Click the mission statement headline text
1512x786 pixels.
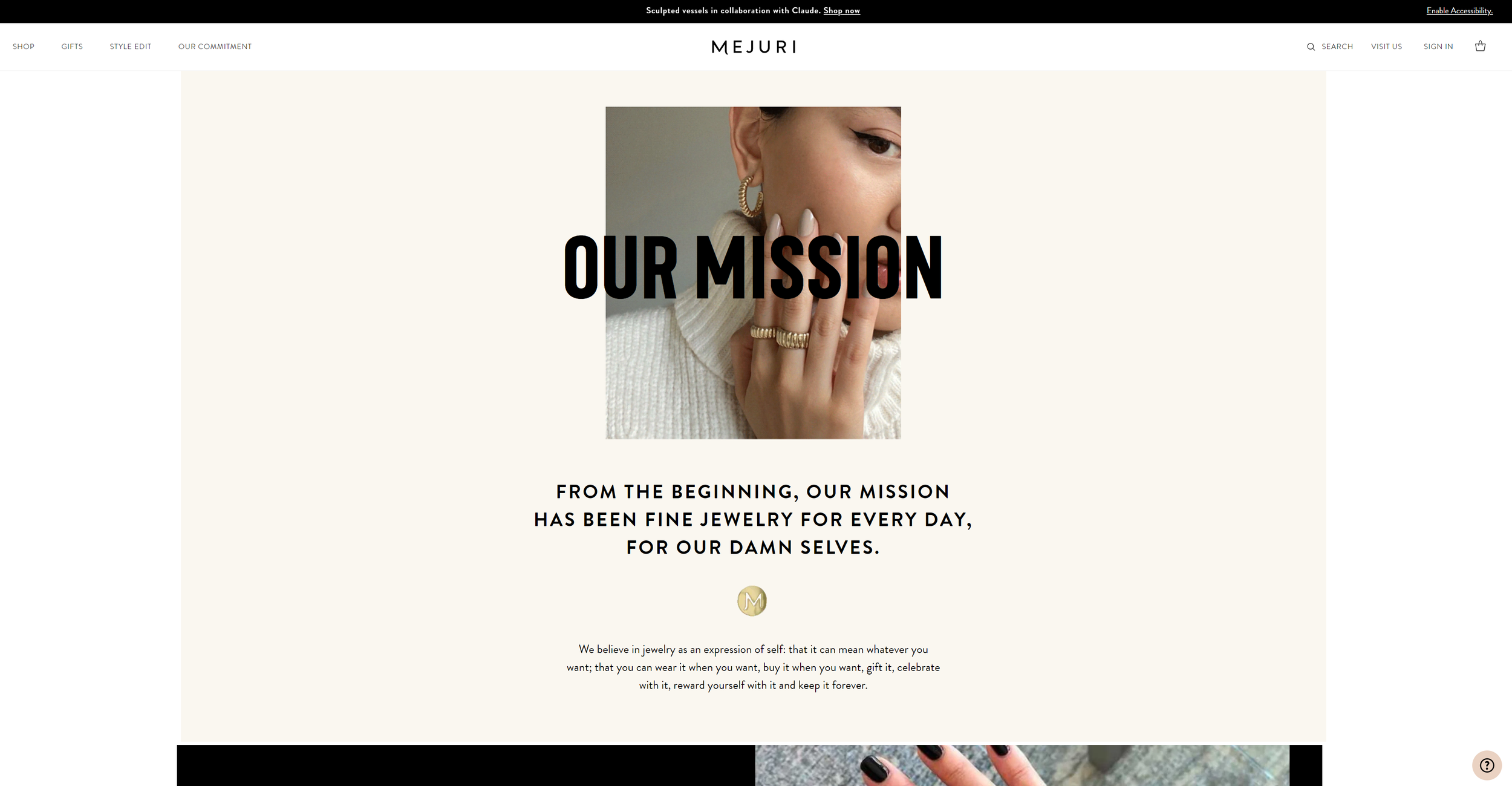[753, 519]
